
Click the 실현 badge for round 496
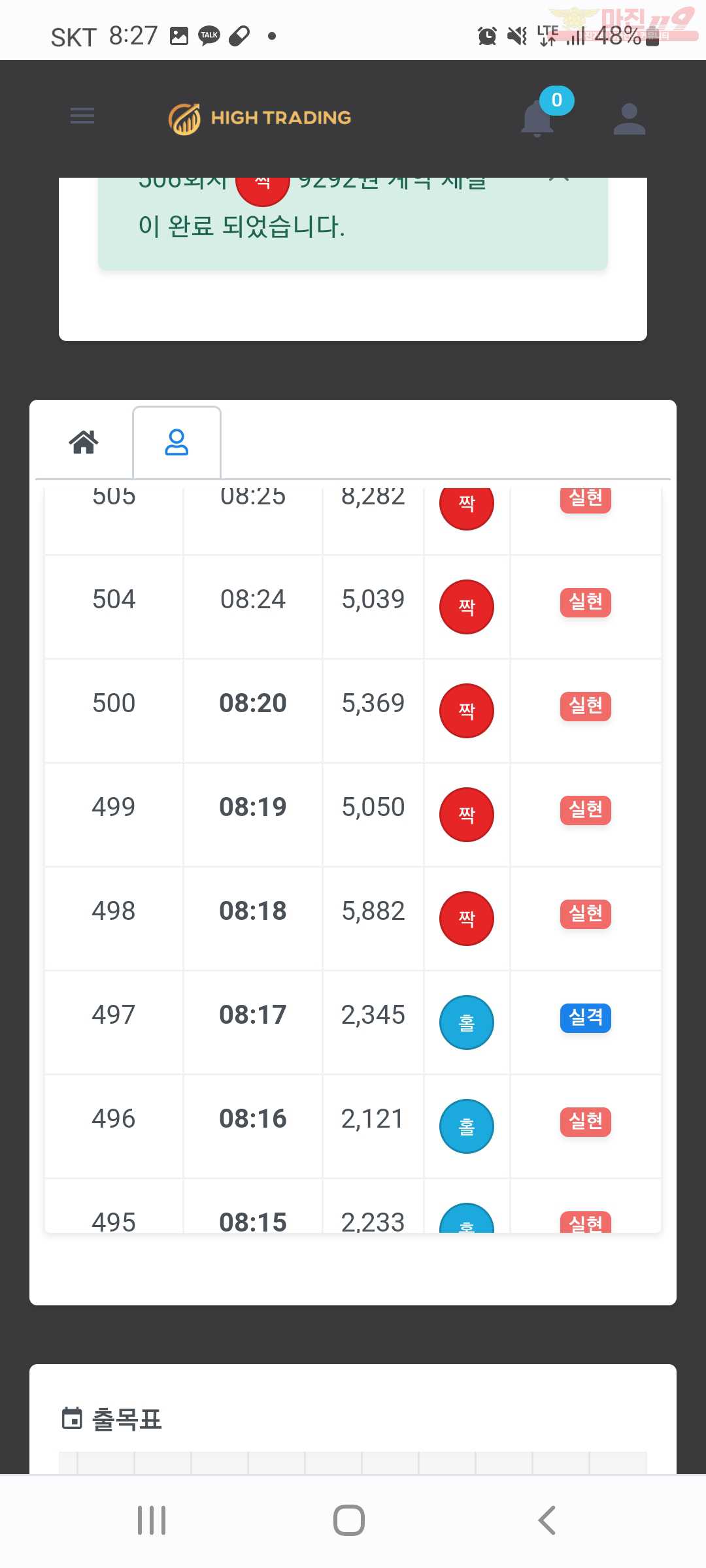point(585,1122)
